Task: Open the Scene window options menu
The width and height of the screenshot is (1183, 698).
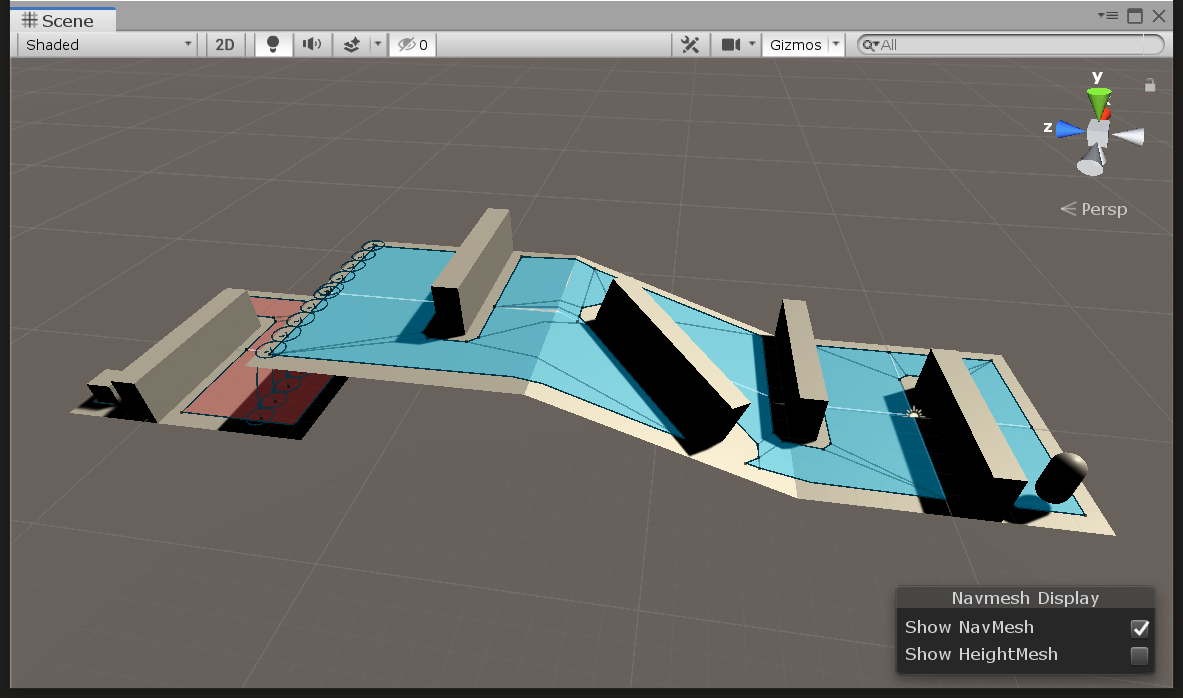Action: 1108,16
